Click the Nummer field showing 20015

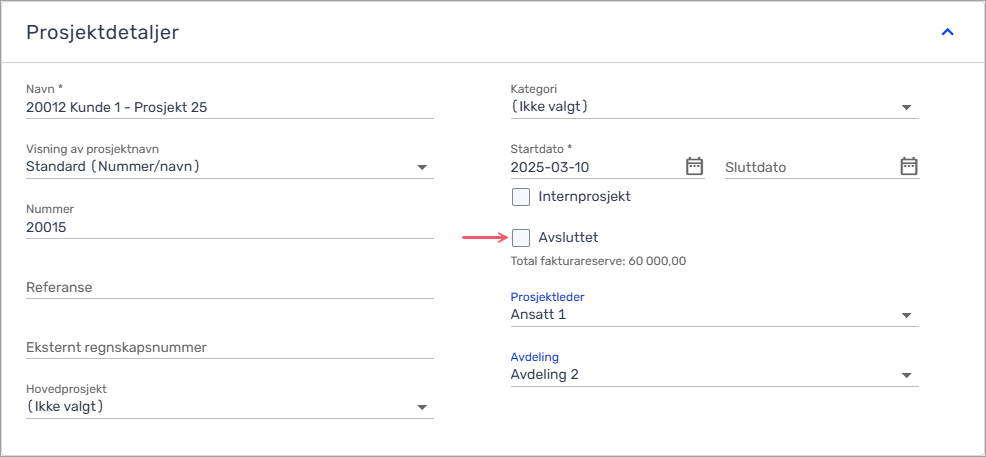tap(230, 228)
